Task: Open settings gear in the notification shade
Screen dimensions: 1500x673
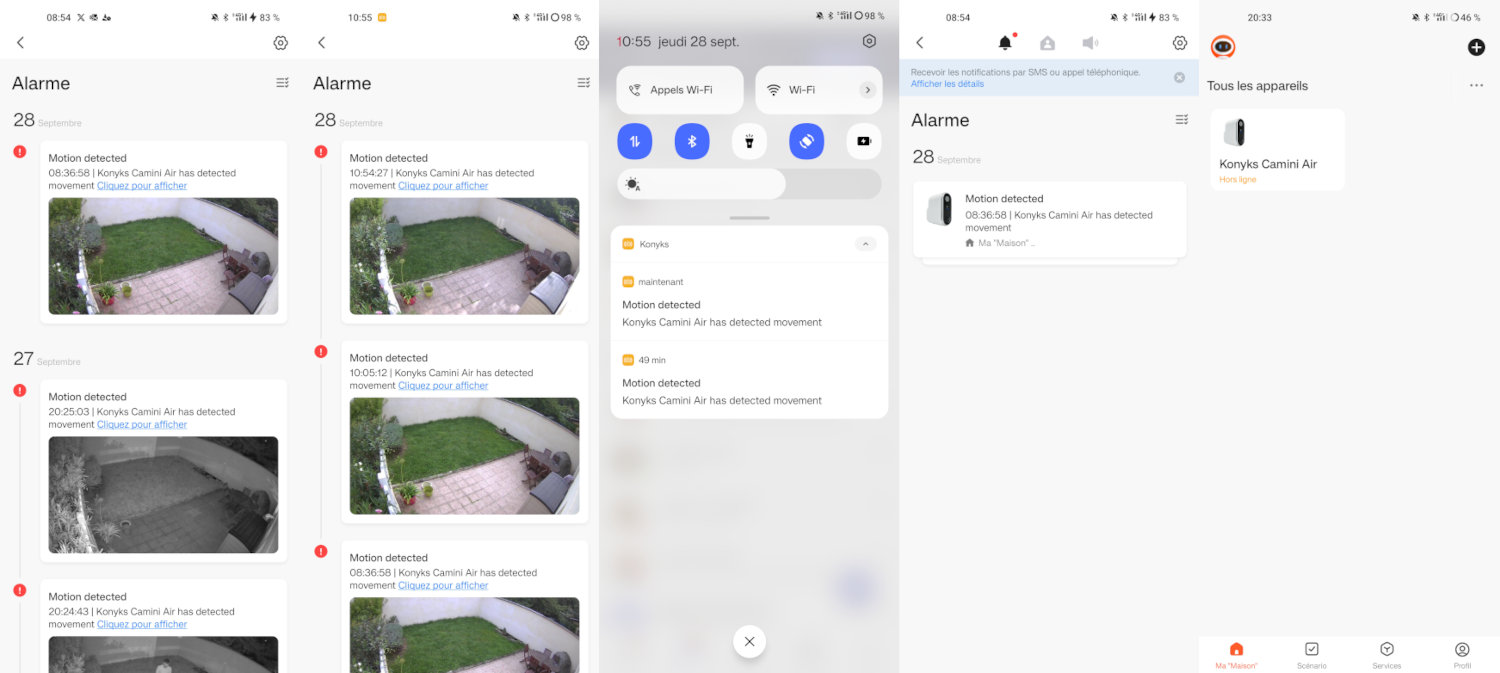Action: pyautogui.click(x=869, y=41)
